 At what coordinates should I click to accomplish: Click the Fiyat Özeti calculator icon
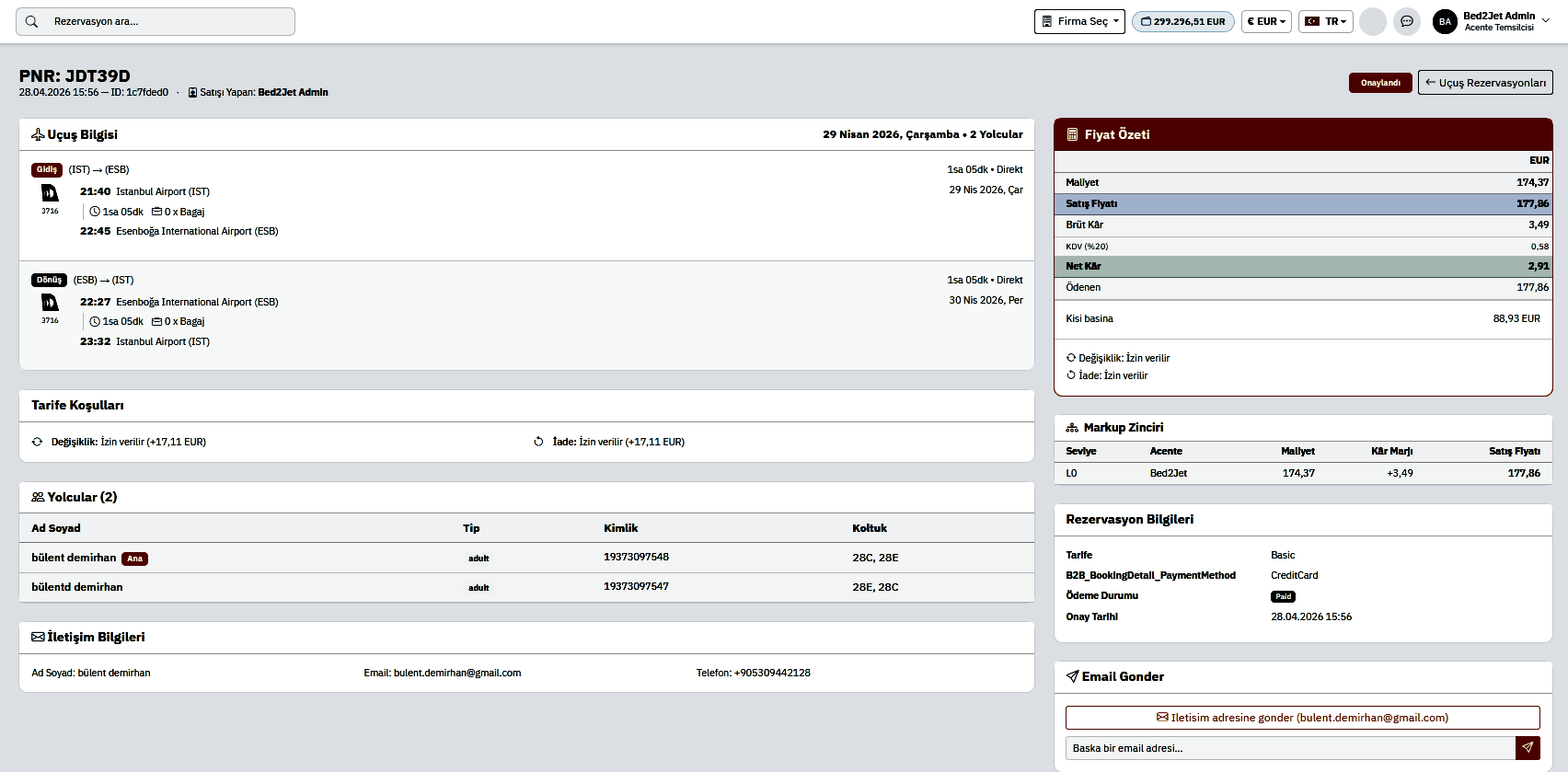pyautogui.click(x=1072, y=134)
